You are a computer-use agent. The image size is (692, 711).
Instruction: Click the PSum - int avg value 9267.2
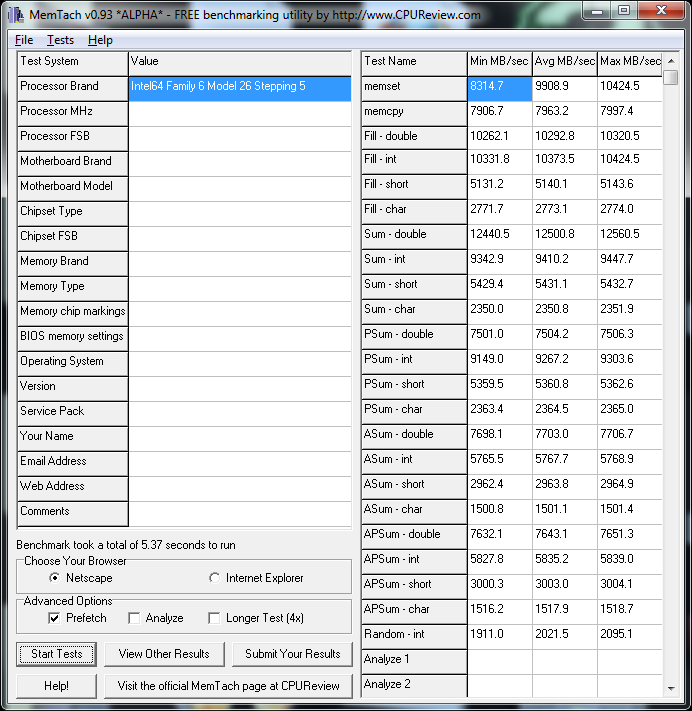tap(565, 361)
